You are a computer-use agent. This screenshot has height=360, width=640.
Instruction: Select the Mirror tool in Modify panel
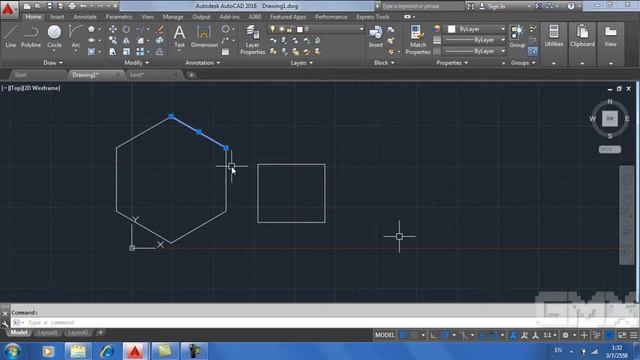126,40
